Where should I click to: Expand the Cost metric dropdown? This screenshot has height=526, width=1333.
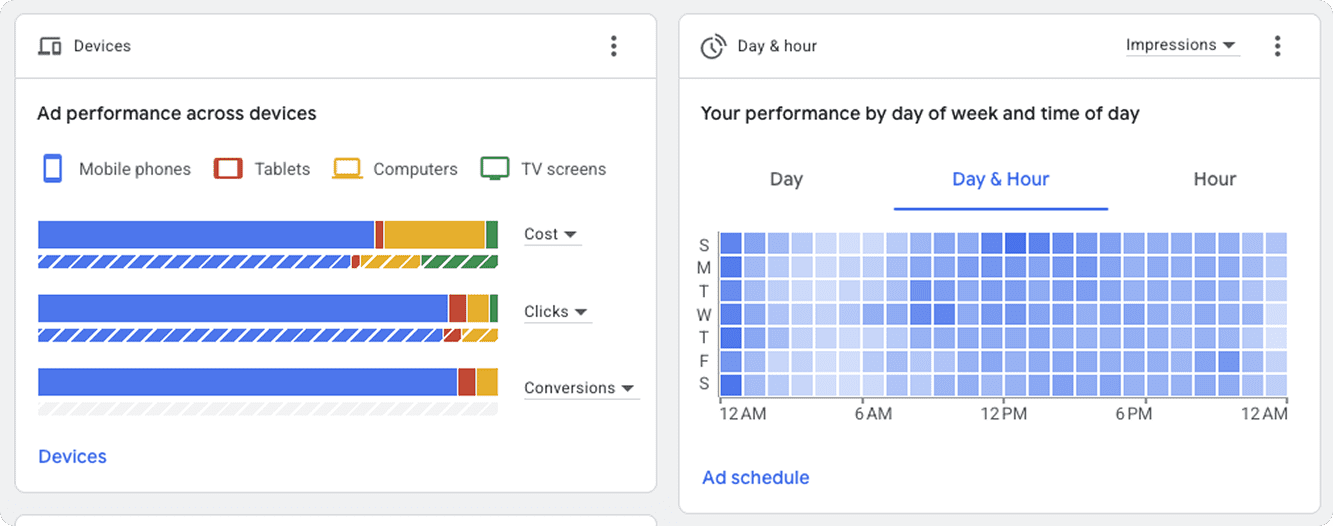pyautogui.click(x=551, y=234)
